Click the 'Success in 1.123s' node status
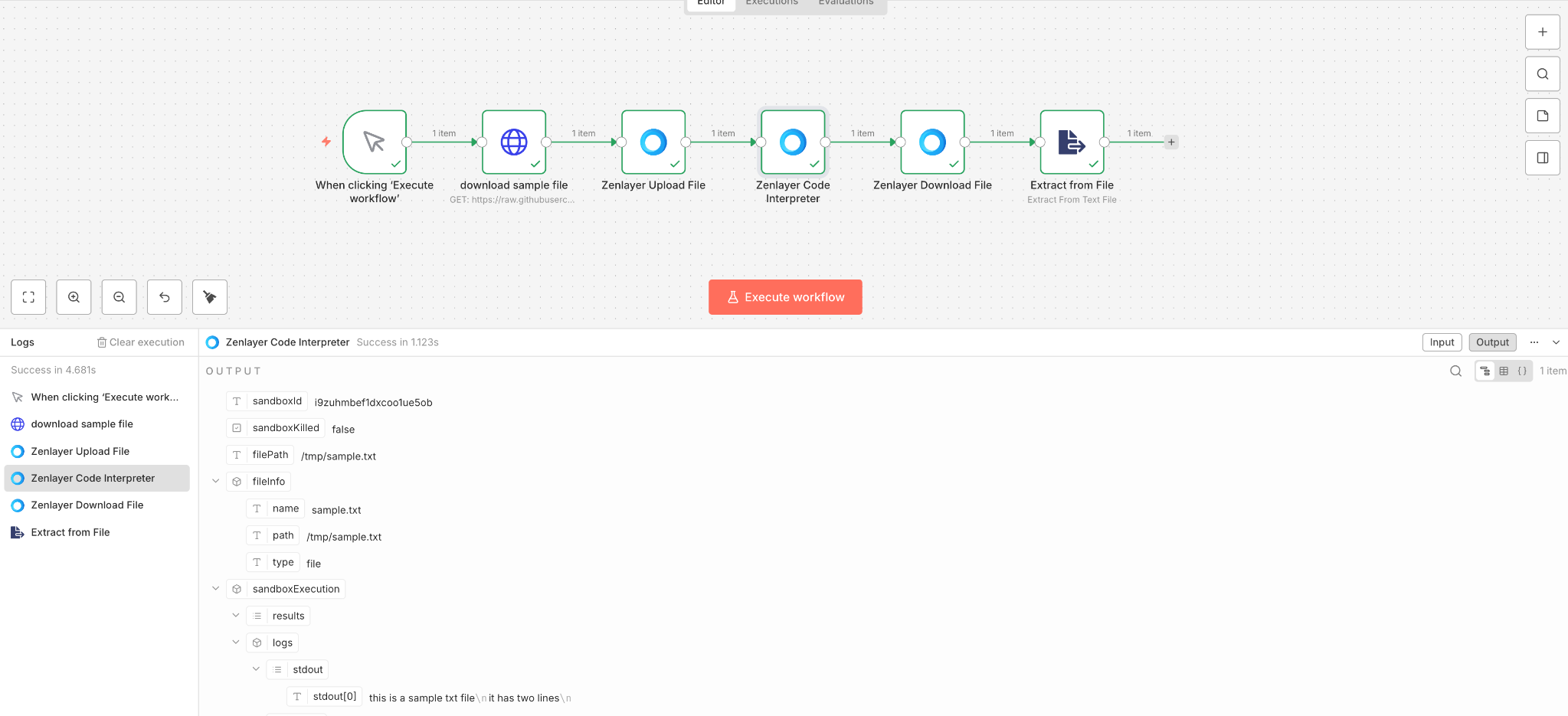This screenshot has width=1568, height=716. tap(398, 342)
